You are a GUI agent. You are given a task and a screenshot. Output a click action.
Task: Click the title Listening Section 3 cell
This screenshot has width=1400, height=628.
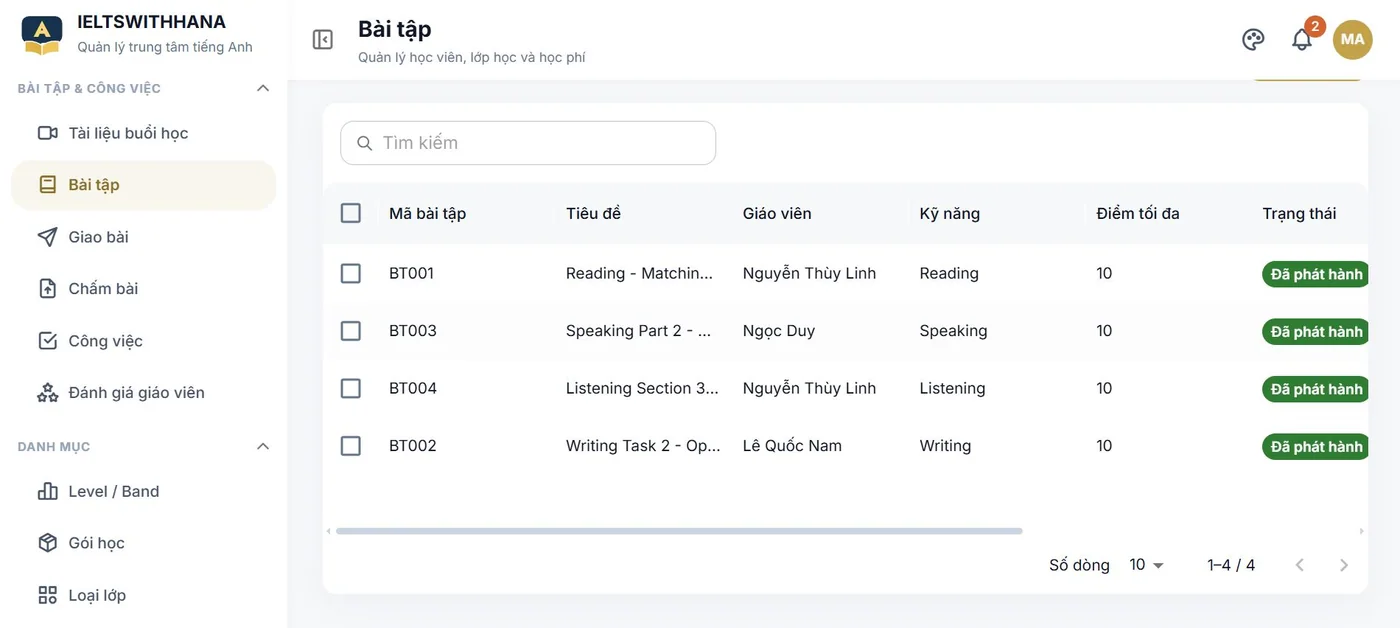(642, 388)
